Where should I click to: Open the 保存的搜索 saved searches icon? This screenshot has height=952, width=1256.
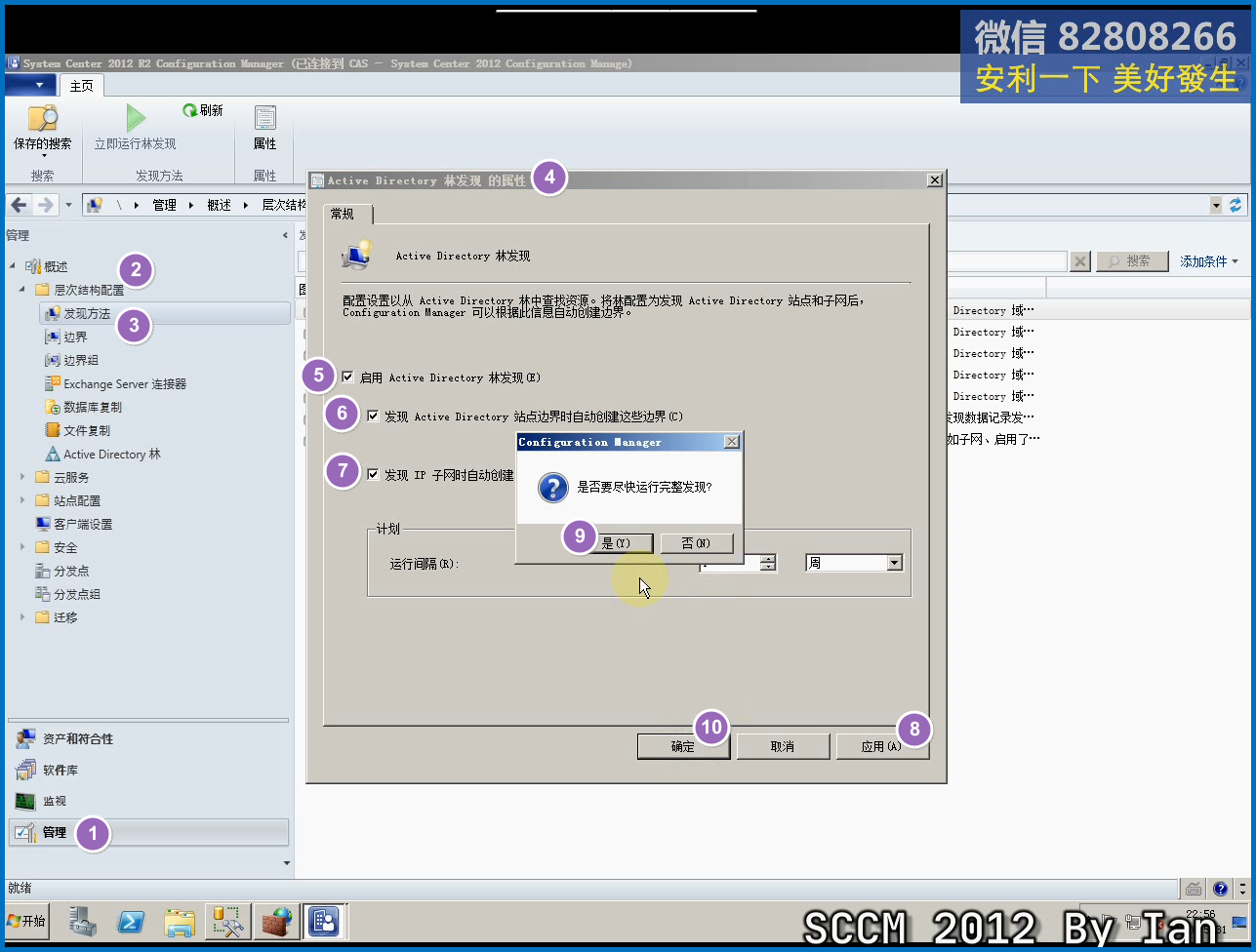(43, 119)
